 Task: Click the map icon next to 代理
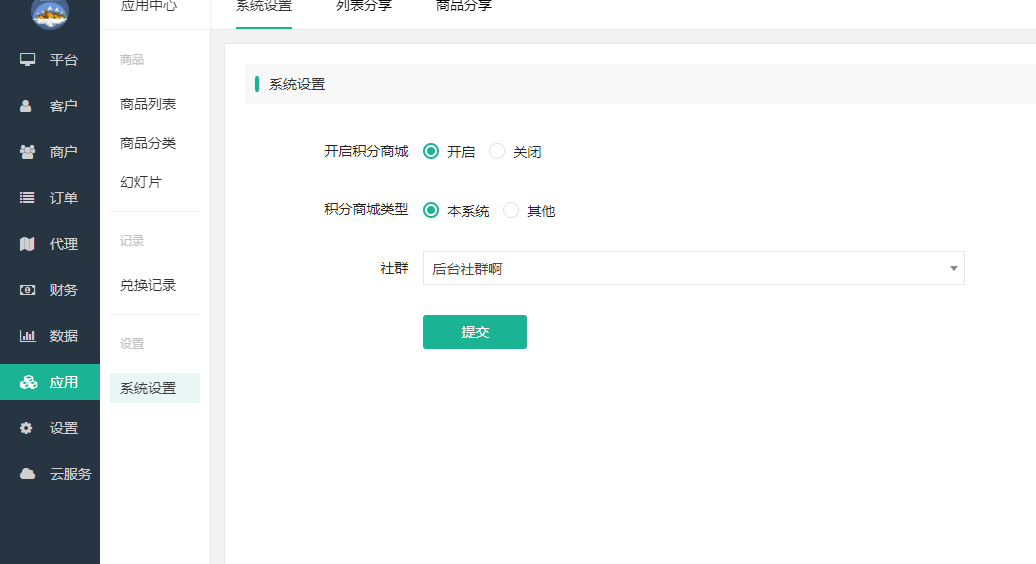click(x=27, y=244)
